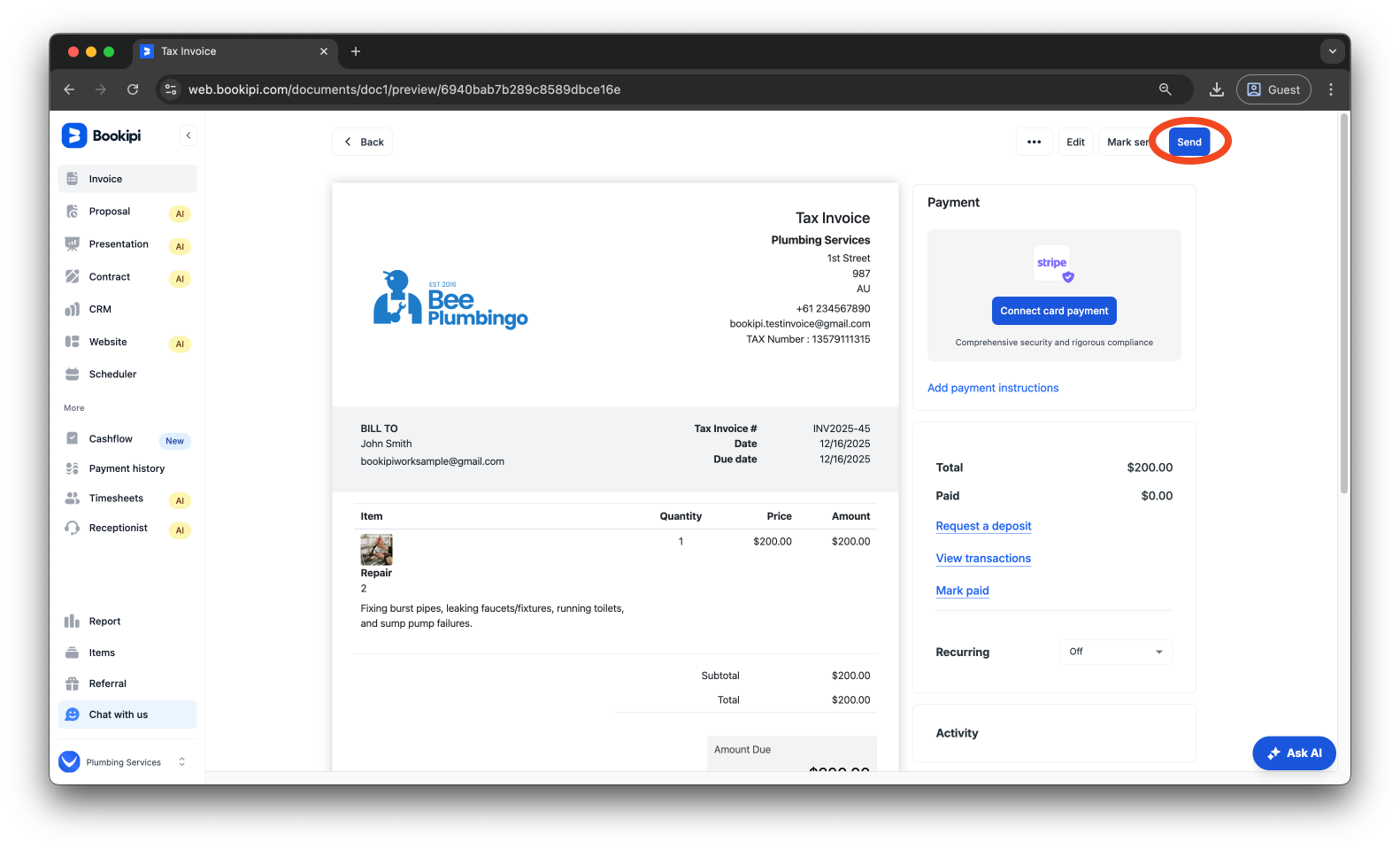This screenshot has height=850, width=1400.
Task: Open a new browser tab
Action: coord(356,51)
